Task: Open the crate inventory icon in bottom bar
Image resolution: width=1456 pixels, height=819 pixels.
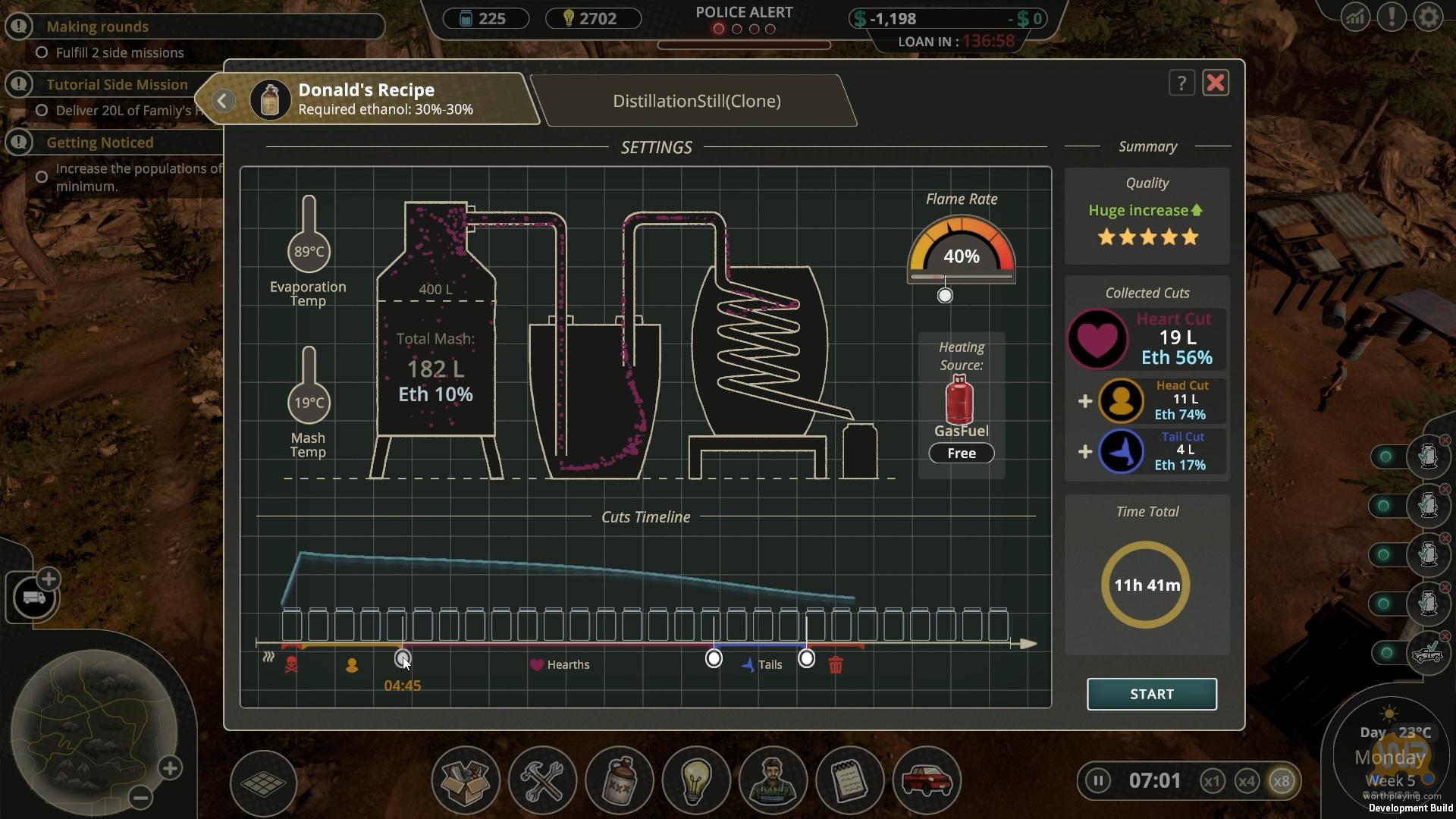Action: (465, 781)
